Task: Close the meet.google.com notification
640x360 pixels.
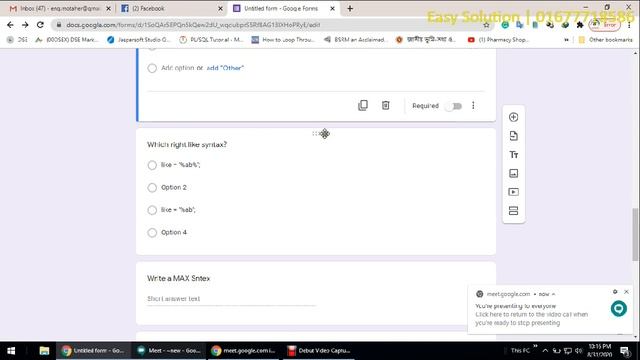Action: click(627, 292)
